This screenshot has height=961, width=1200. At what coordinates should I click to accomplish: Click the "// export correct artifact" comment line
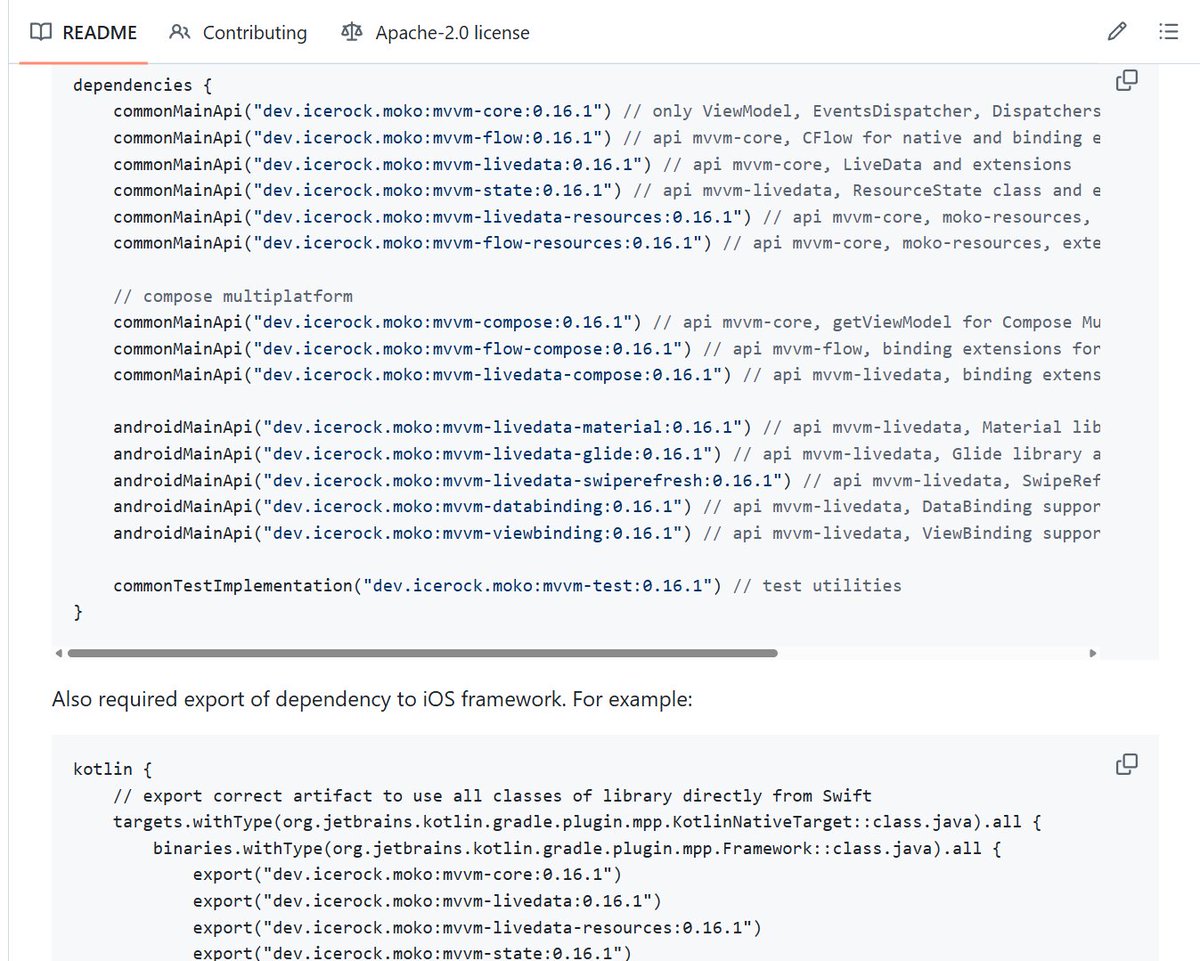point(493,796)
